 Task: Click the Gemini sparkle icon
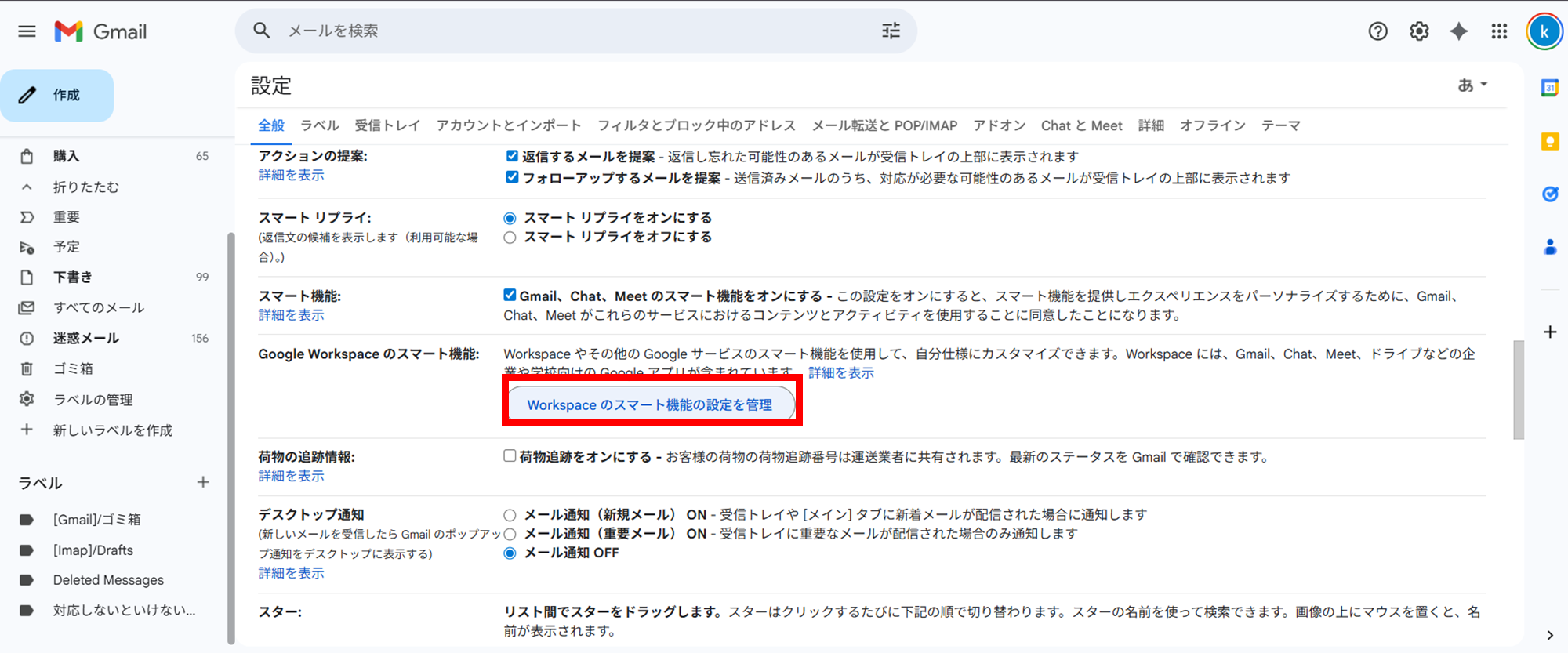click(1458, 31)
